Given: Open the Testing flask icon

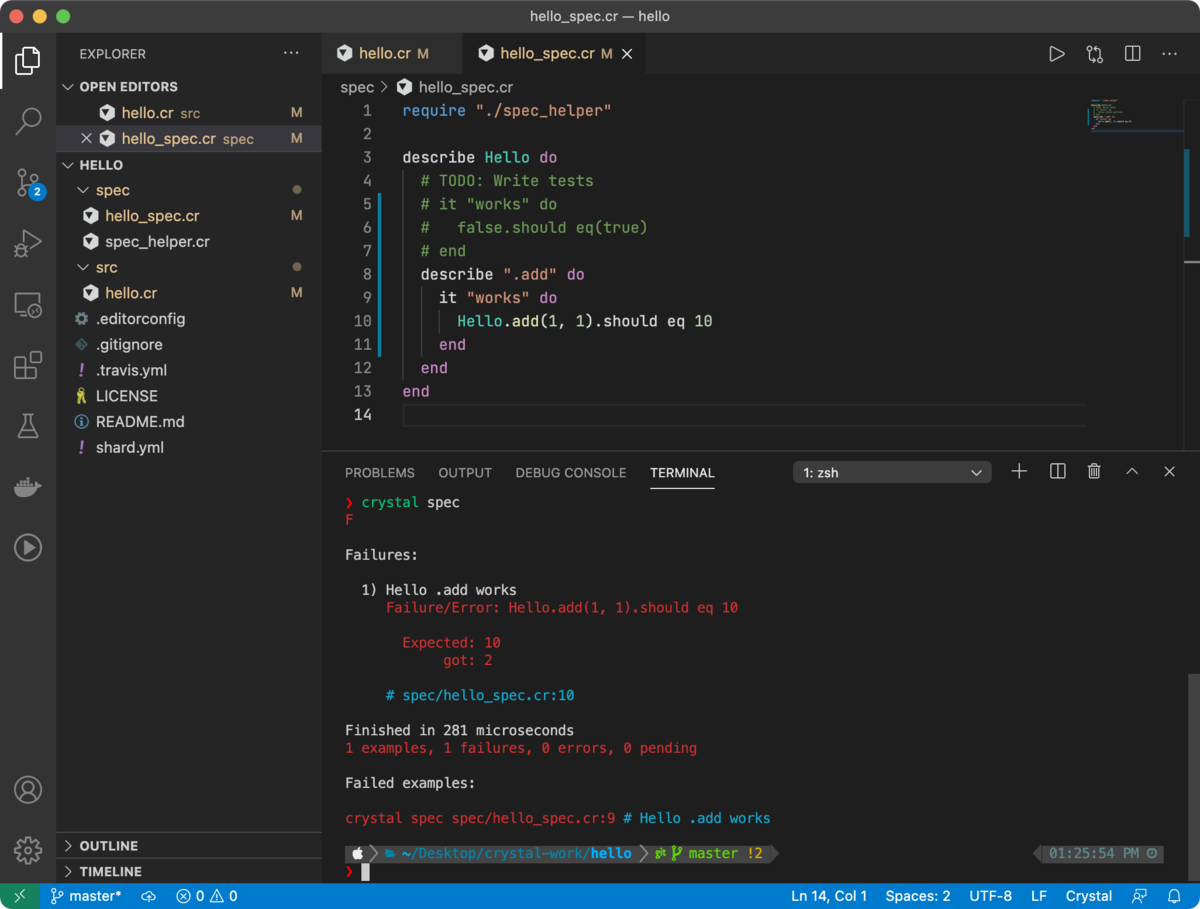Looking at the screenshot, I should [x=28, y=426].
